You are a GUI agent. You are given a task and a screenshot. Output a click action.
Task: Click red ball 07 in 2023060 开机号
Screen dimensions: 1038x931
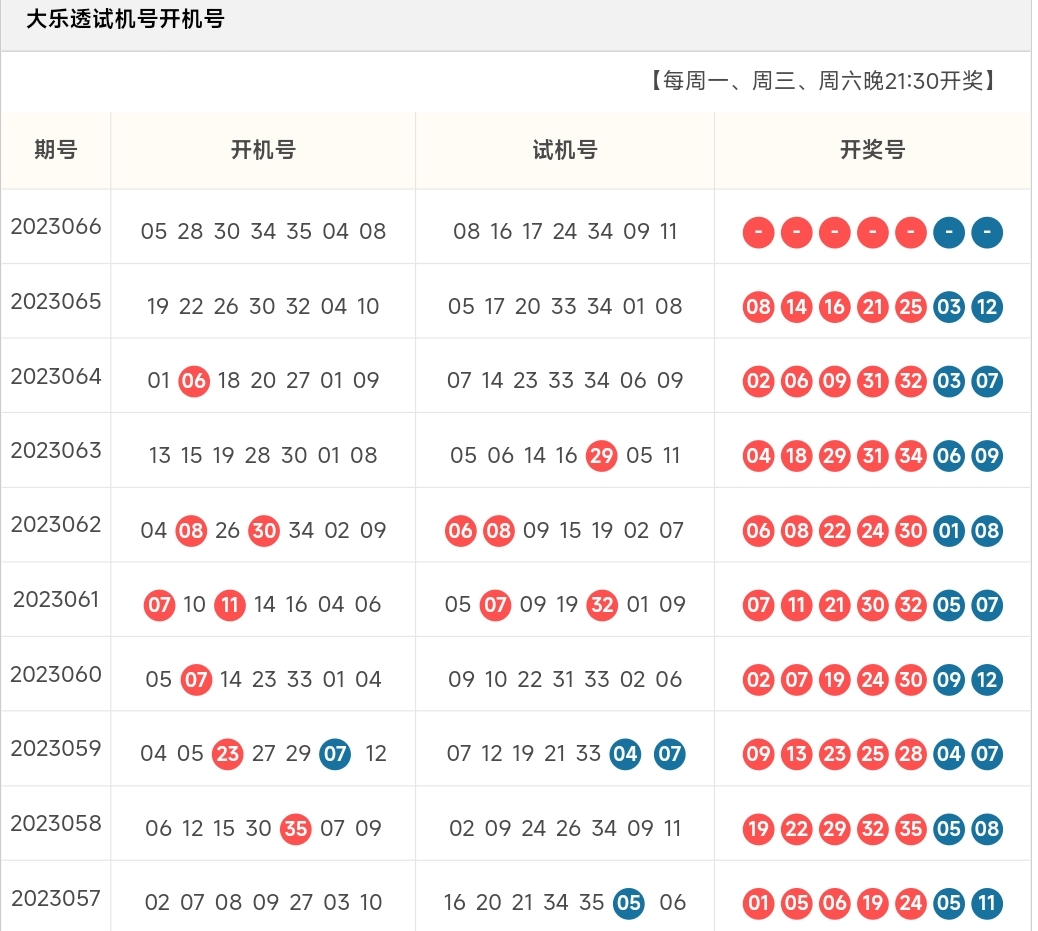(x=197, y=679)
